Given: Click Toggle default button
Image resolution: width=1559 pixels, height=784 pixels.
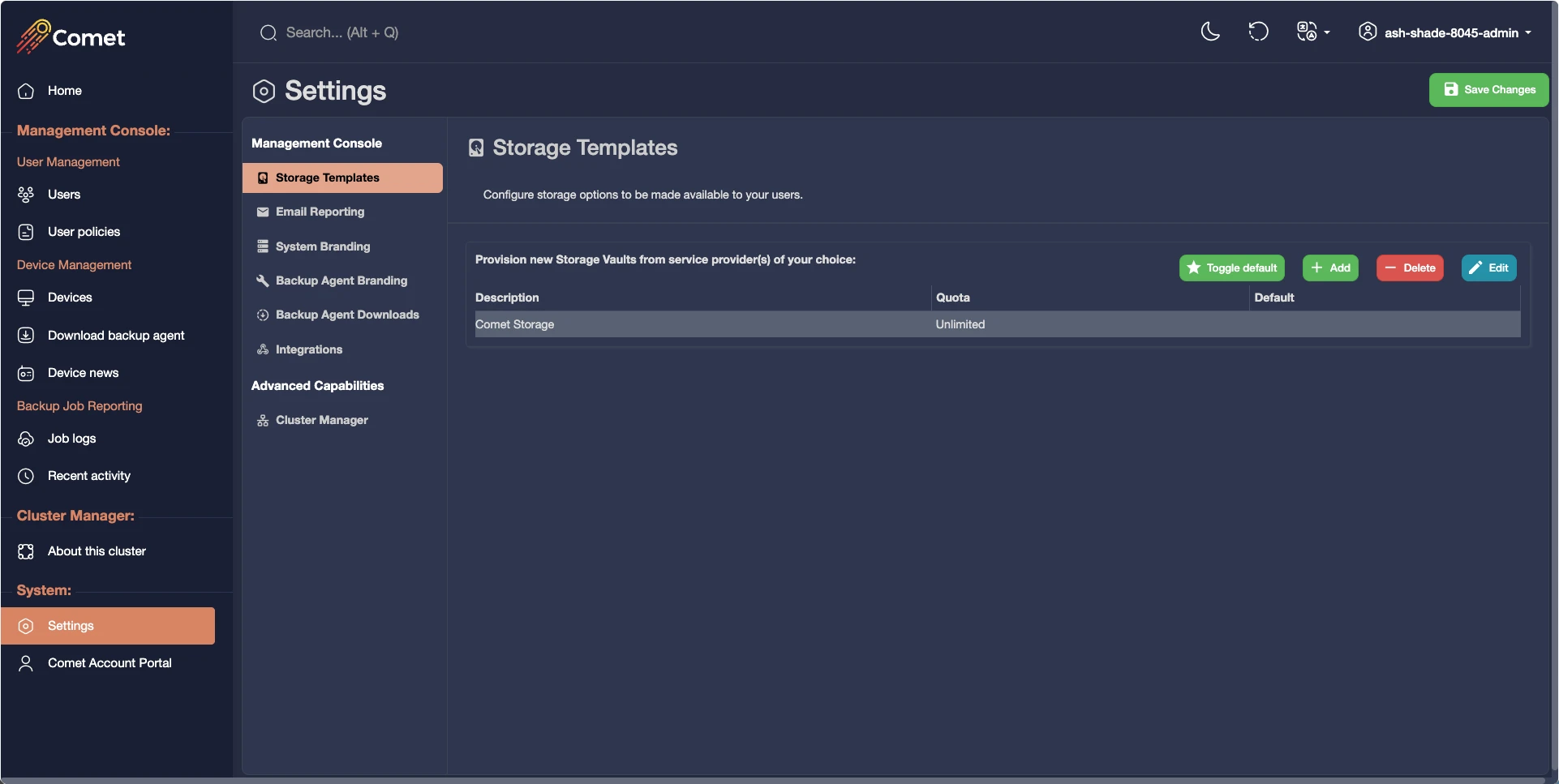Looking at the screenshot, I should tap(1231, 268).
